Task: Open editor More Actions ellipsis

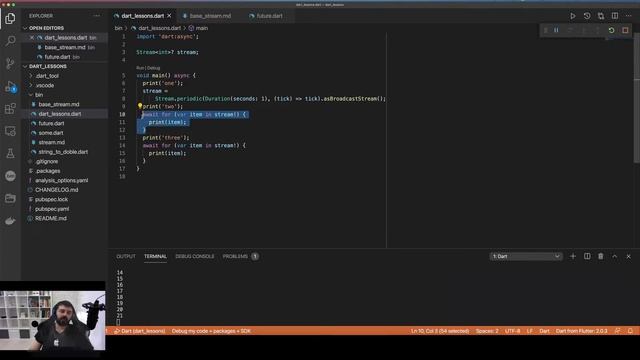Action: [x=629, y=16]
